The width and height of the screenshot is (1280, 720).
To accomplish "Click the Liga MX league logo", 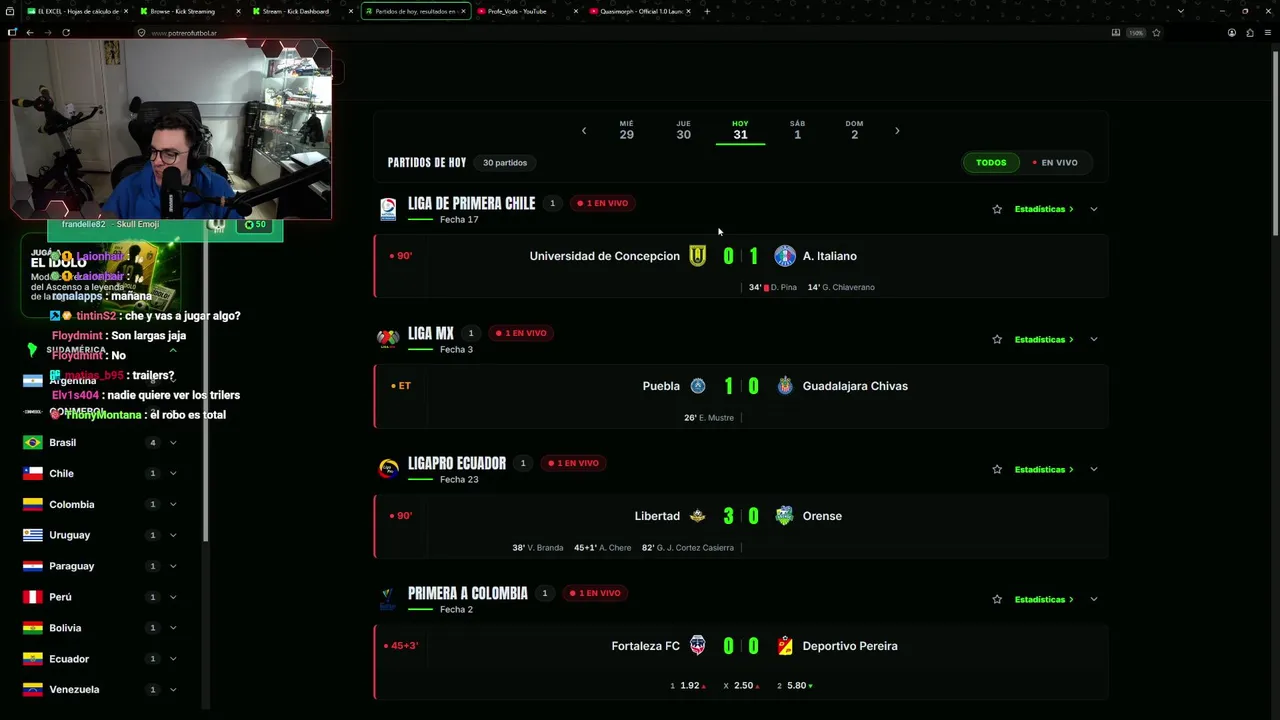I will click(388, 339).
